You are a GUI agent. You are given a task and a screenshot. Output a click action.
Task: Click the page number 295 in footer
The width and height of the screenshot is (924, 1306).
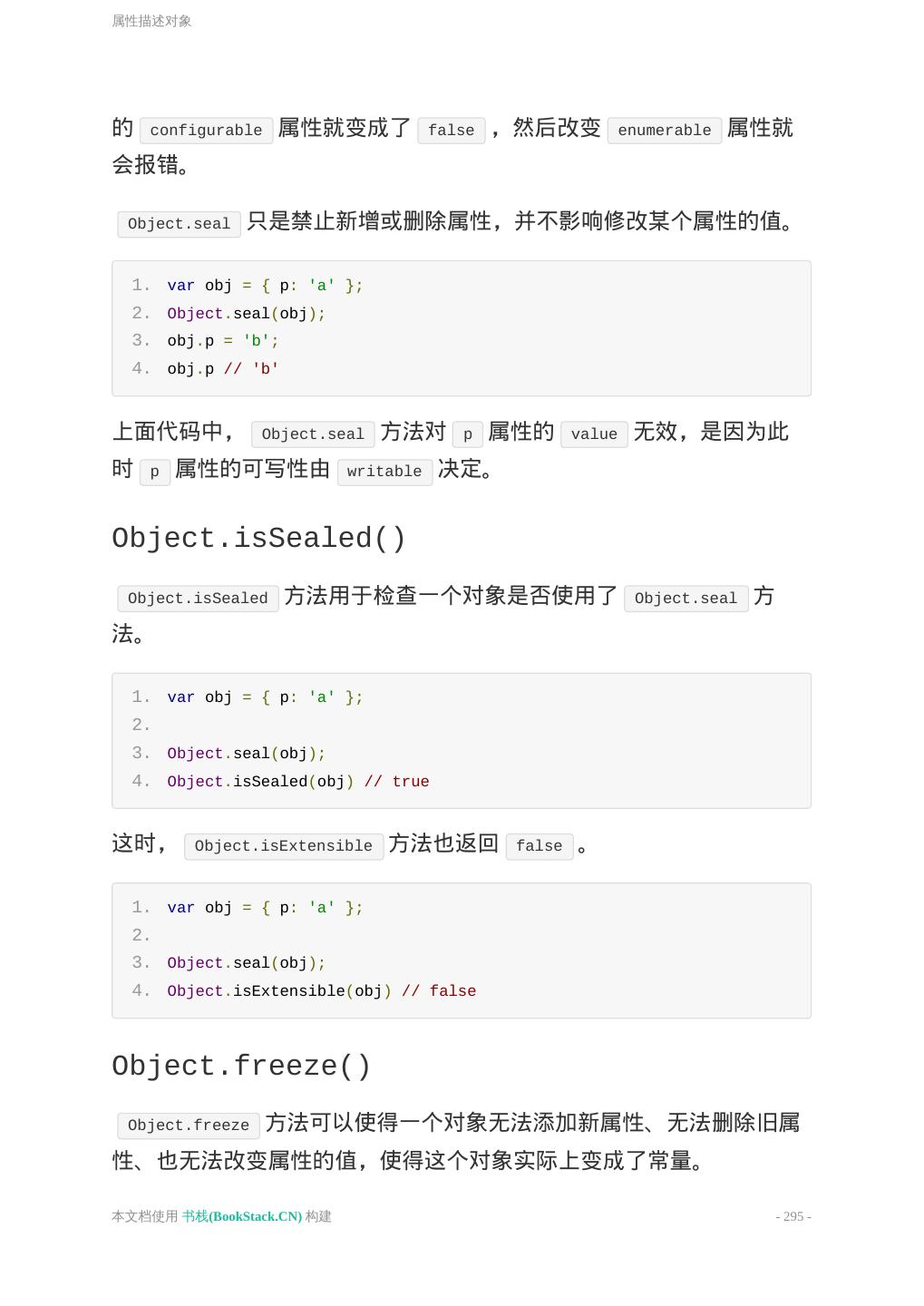pyautogui.click(x=793, y=1216)
